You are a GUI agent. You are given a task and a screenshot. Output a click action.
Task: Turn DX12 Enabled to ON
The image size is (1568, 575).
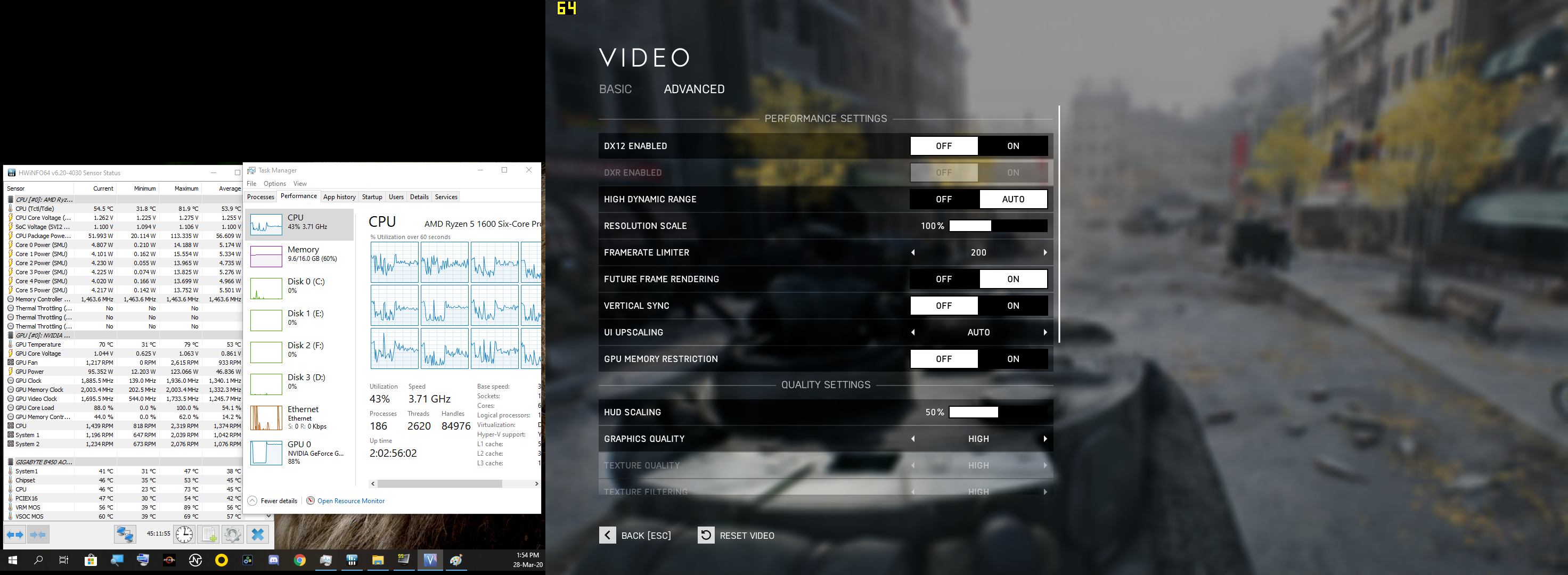click(1012, 146)
